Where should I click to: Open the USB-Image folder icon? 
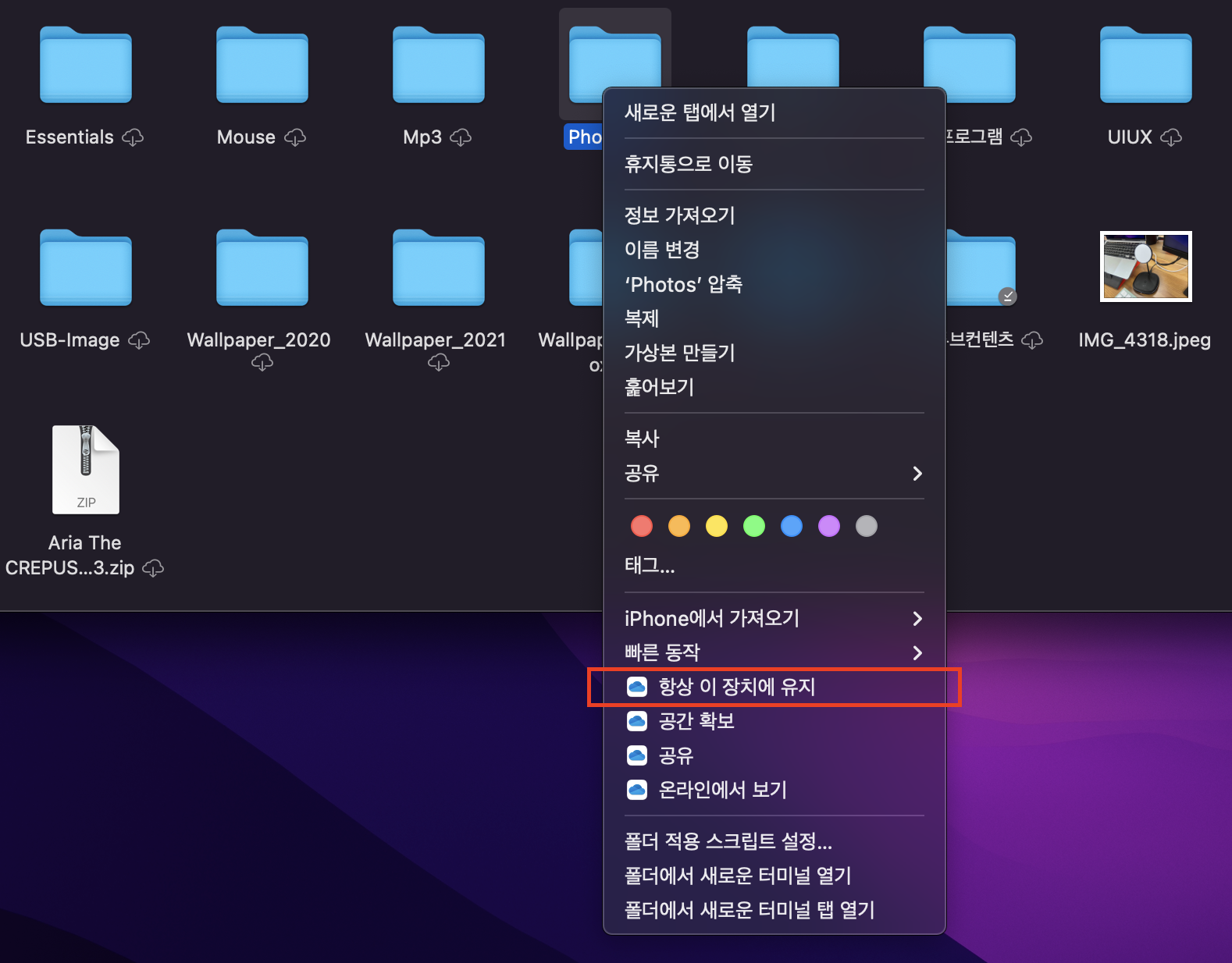[86, 268]
